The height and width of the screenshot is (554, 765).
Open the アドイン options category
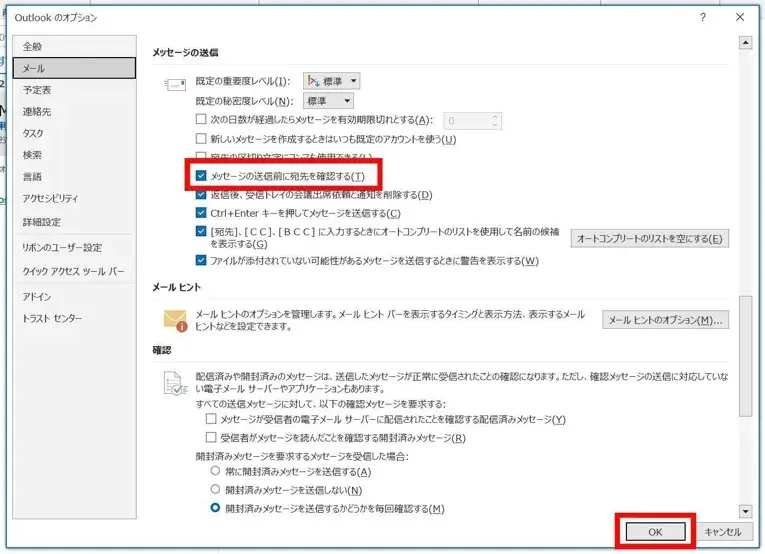click(74, 297)
